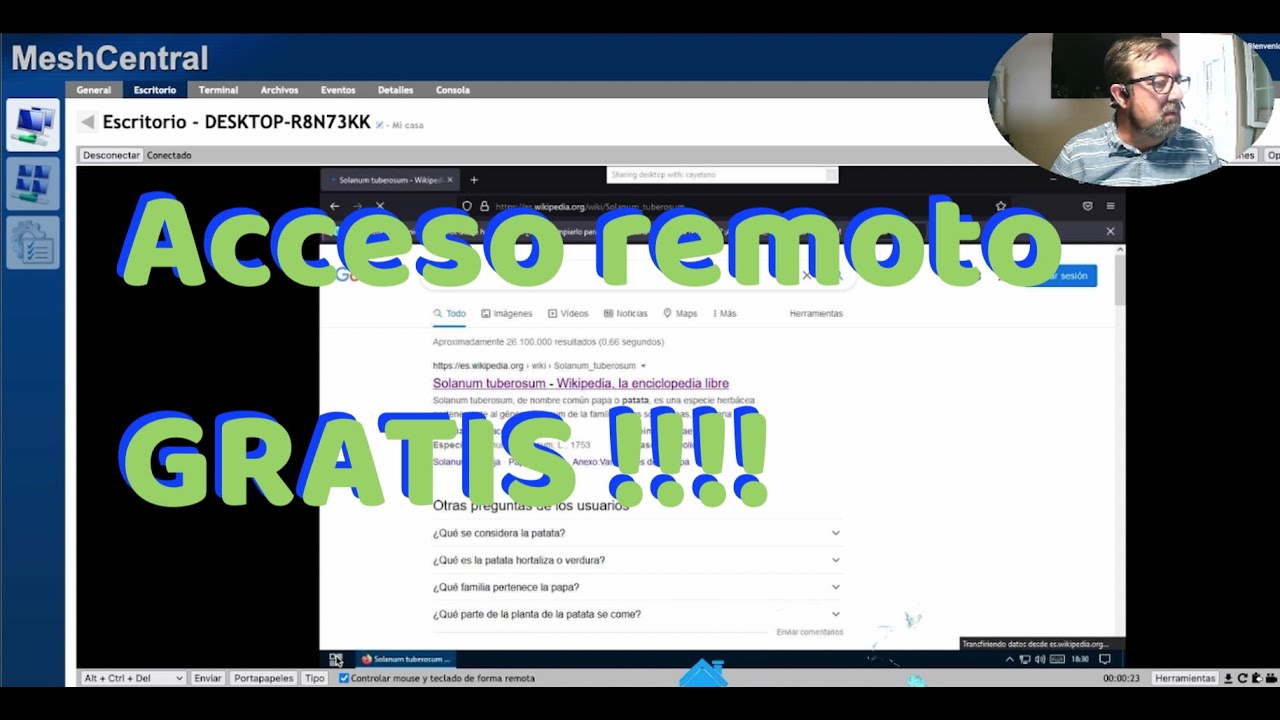The width and height of the screenshot is (1280, 720).
Task: Open Windows notification center icon
Action: (1105, 659)
